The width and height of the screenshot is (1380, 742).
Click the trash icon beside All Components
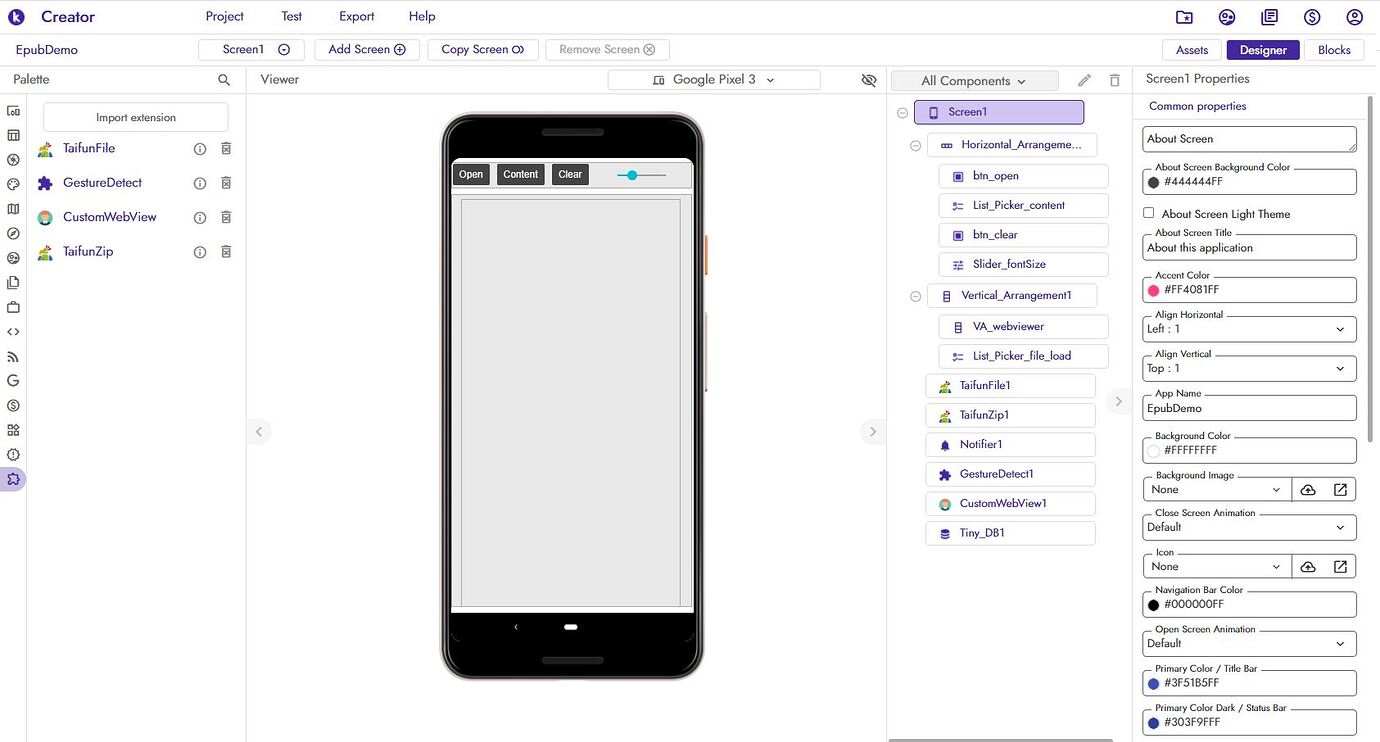[x=1114, y=80]
